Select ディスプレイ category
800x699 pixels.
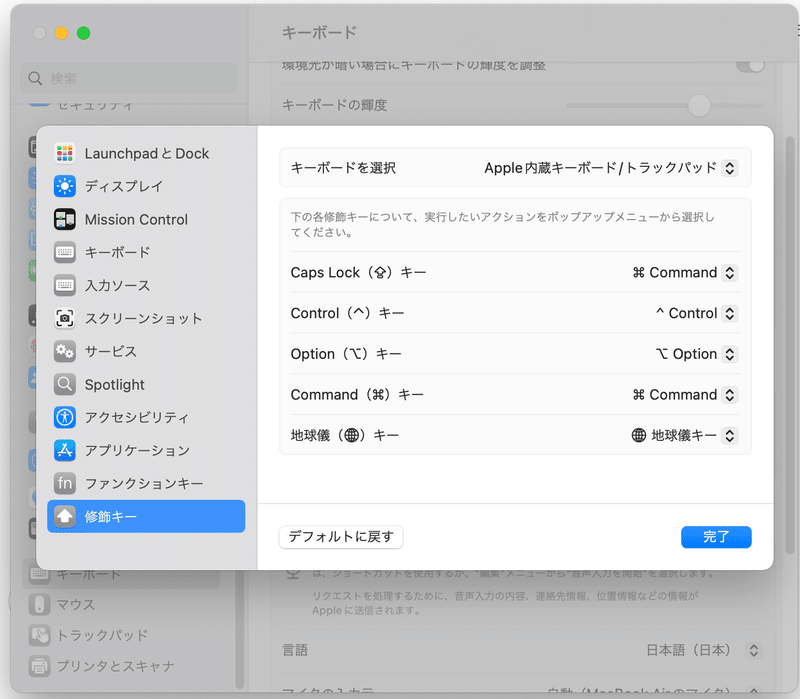click(x=146, y=186)
